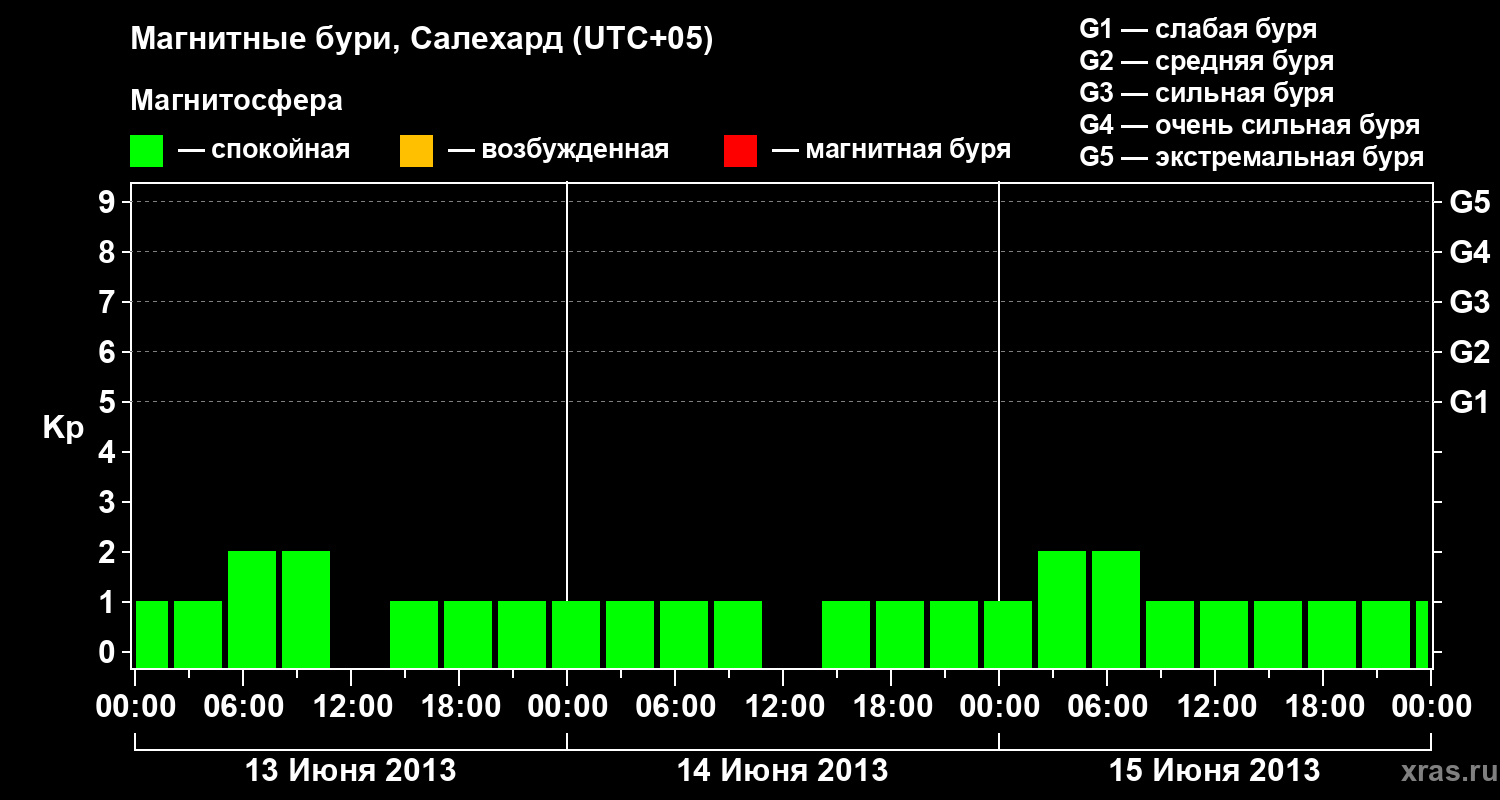This screenshot has width=1500, height=800.
Task: Click 'G1 — слабая буря' legend line
Action: point(1198,29)
